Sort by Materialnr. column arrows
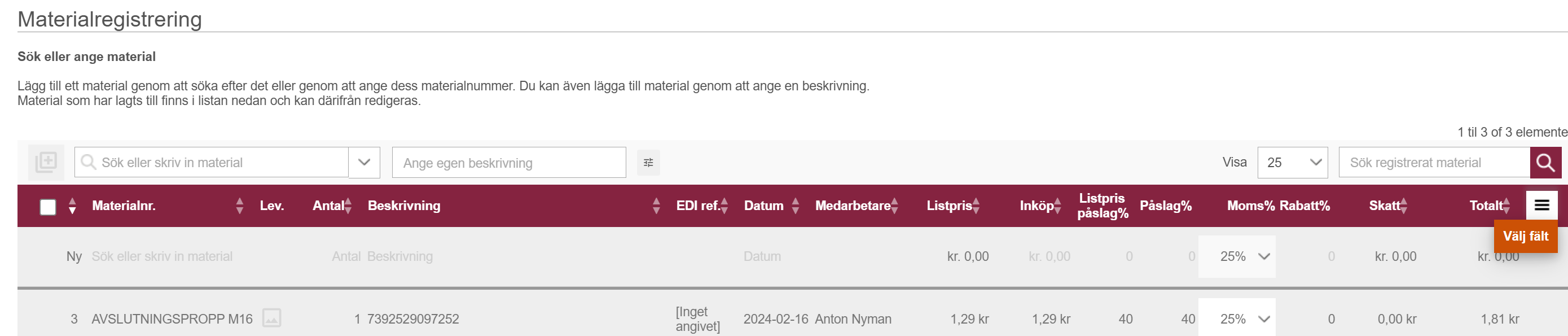This screenshot has width=1568, height=336. click(240, 206)
